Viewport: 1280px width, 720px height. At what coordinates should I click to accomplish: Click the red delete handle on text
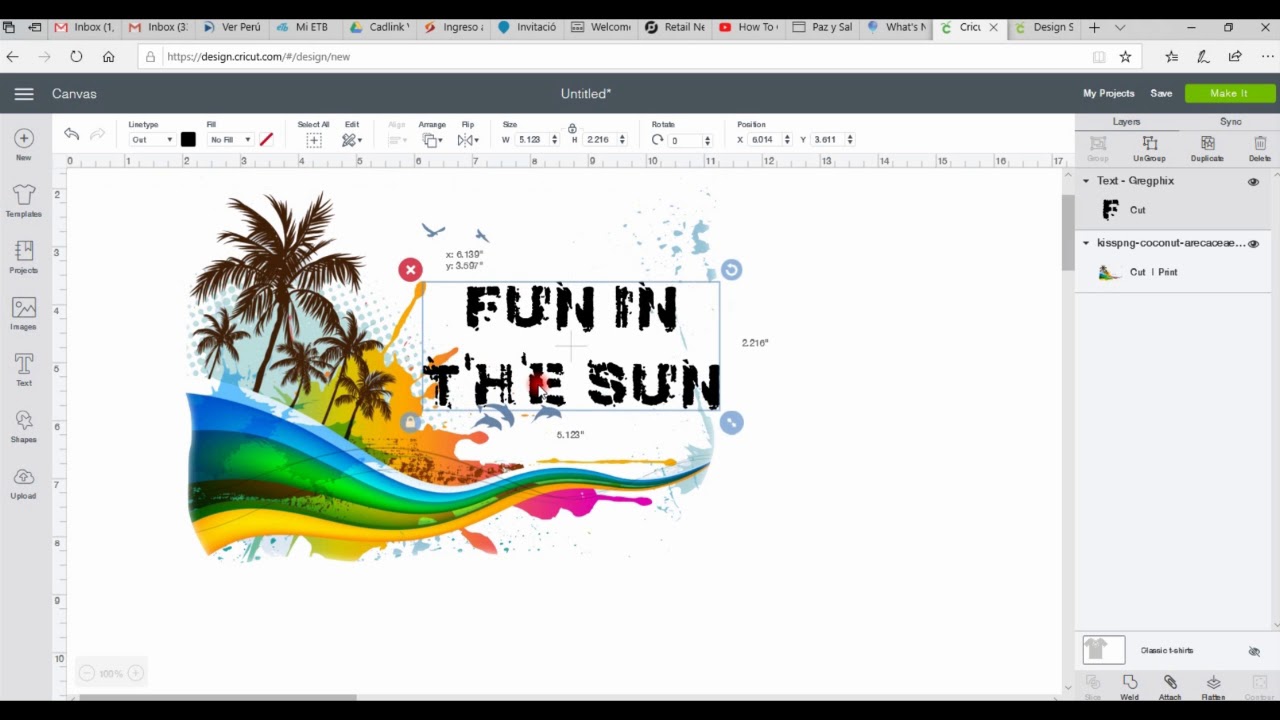(x=410, y=269)
